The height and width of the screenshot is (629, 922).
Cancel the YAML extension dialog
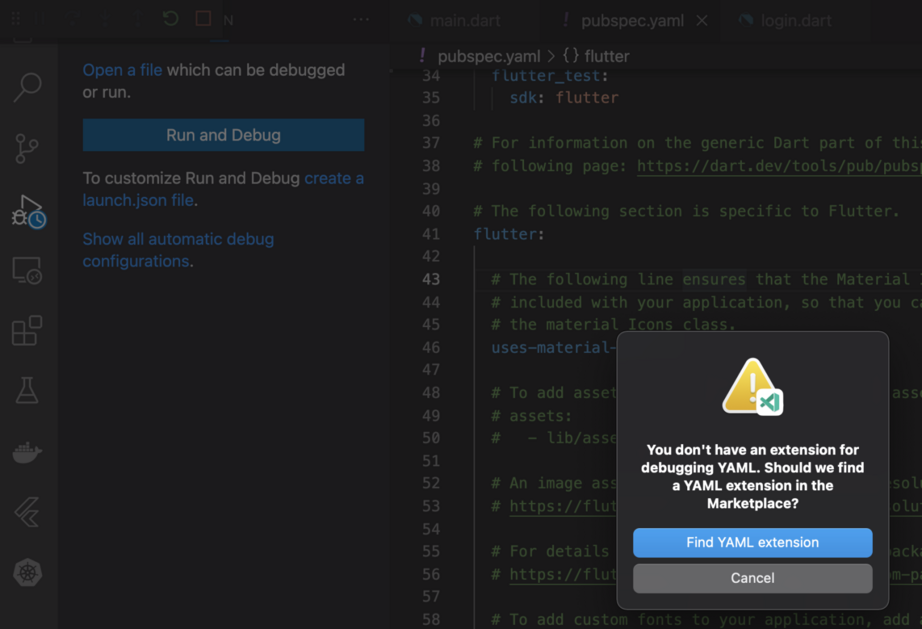pos(752,578)
